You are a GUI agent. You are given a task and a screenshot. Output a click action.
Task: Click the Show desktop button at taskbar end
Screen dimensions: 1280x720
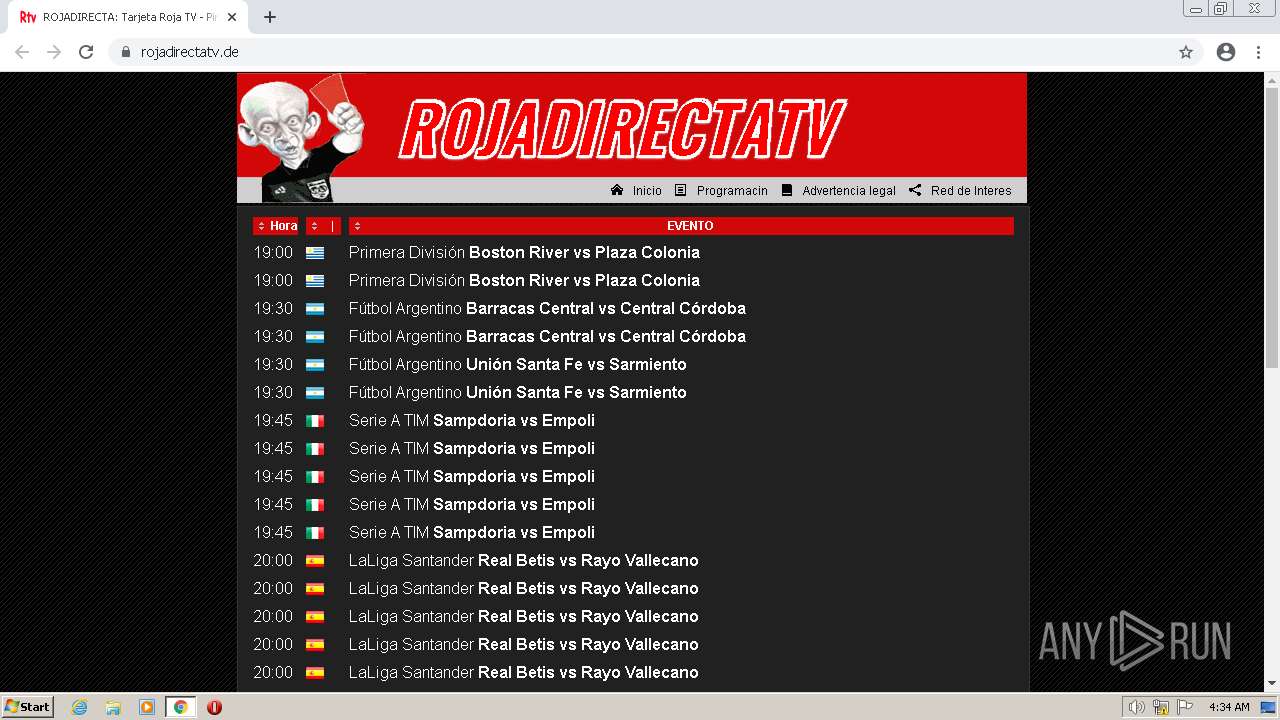pos(1269,707)
